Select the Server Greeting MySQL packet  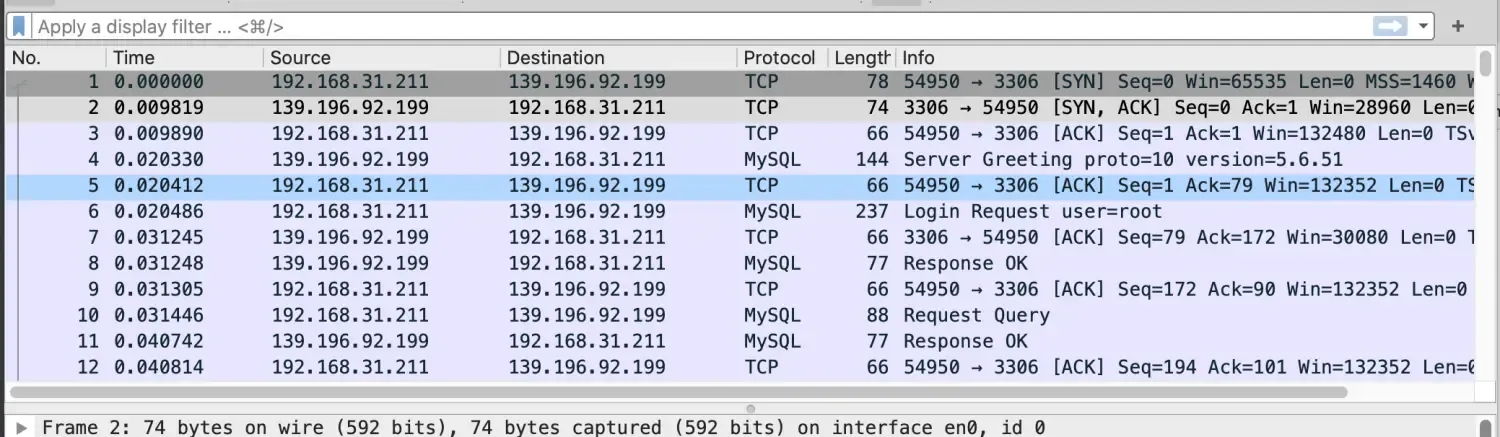click(x=1122, y=160)
